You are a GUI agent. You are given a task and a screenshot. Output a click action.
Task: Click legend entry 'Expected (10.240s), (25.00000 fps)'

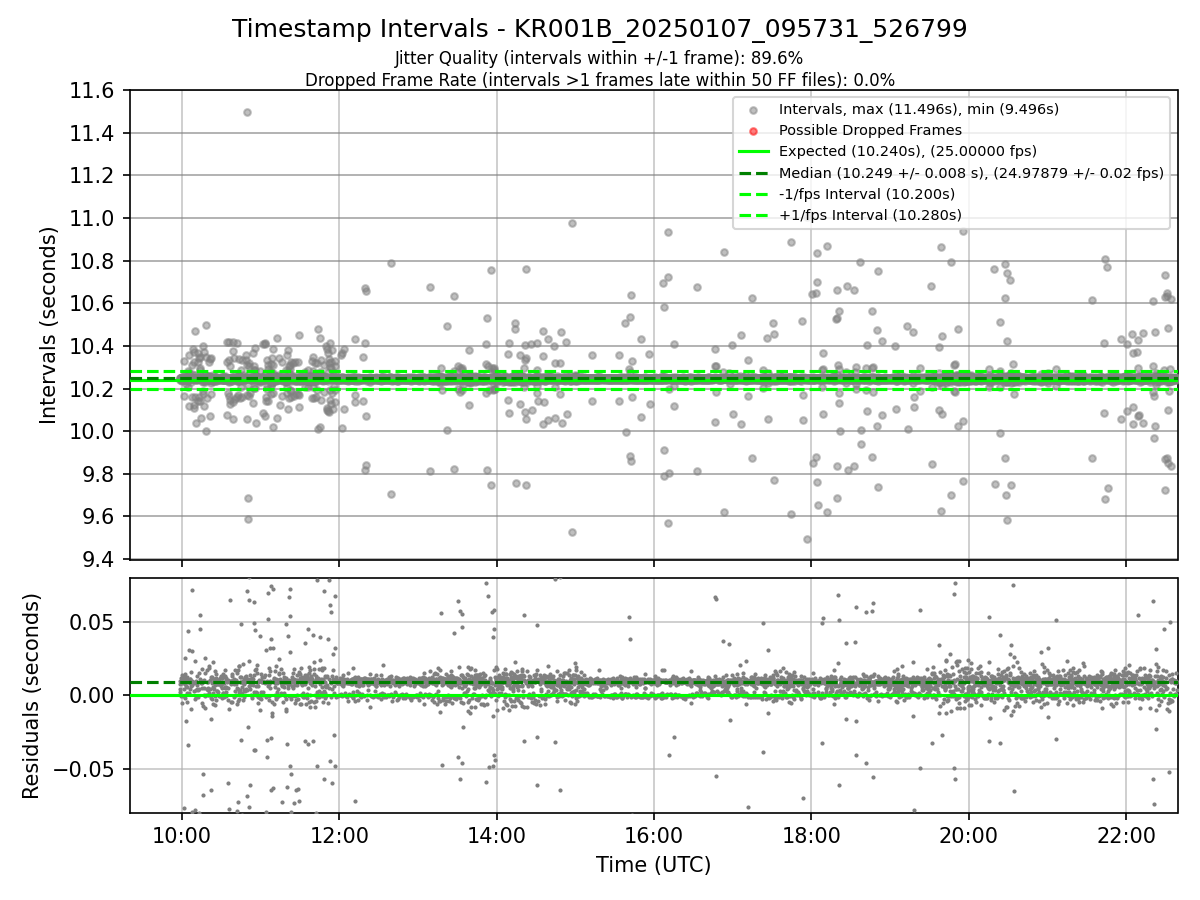click(907, 151)
